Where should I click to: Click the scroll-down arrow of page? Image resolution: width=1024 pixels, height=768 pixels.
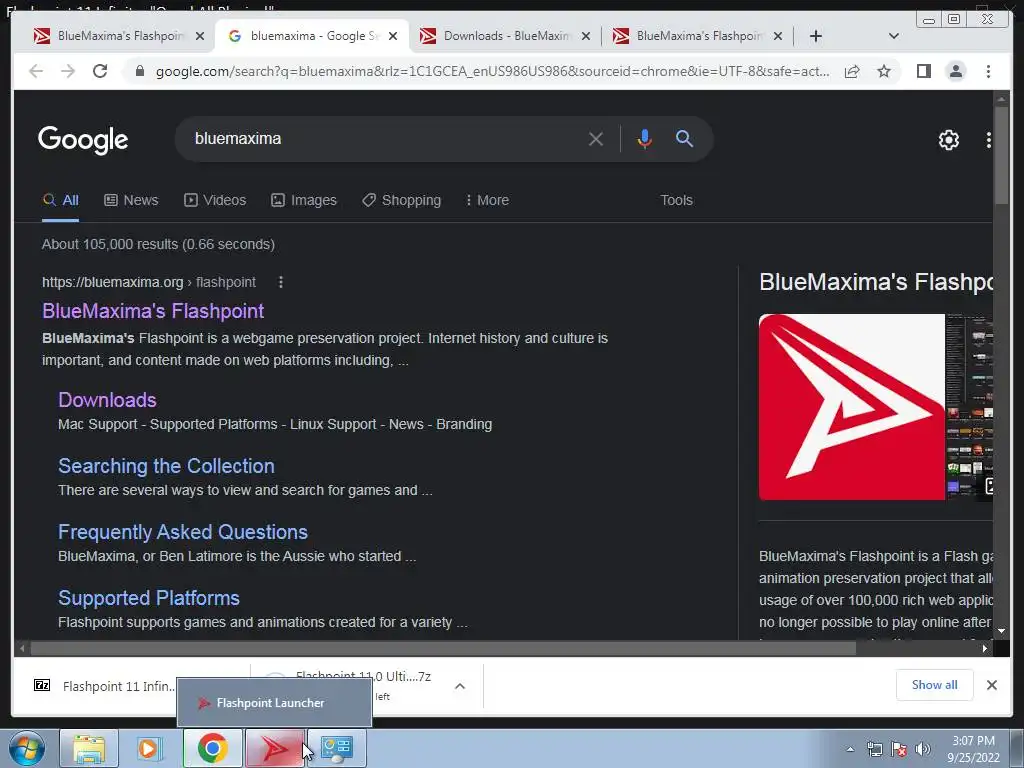point(1001,631)
